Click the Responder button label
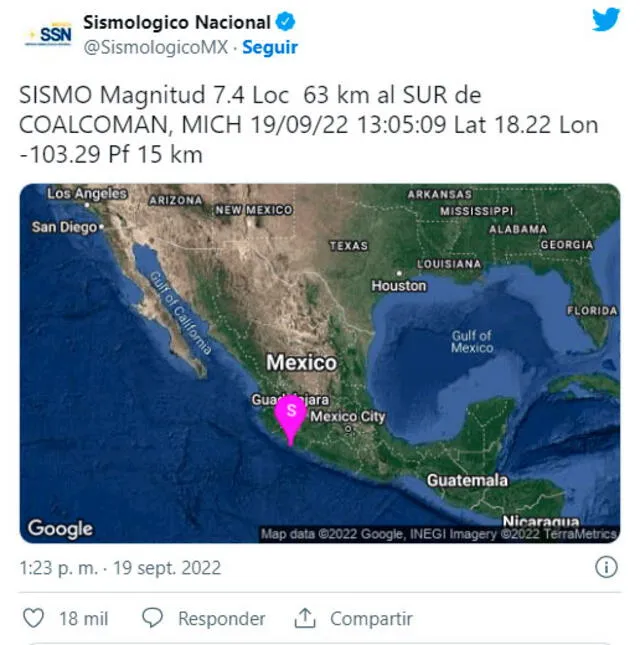The width and height of the screenshot is (640, 645). (221, 619)
